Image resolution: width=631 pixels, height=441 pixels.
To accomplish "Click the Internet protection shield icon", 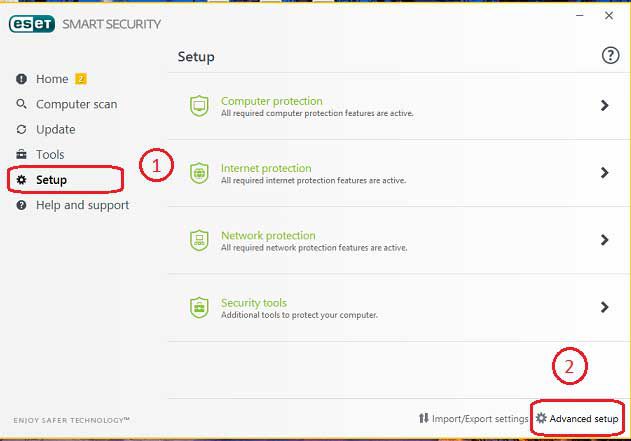I will (199, 172).
